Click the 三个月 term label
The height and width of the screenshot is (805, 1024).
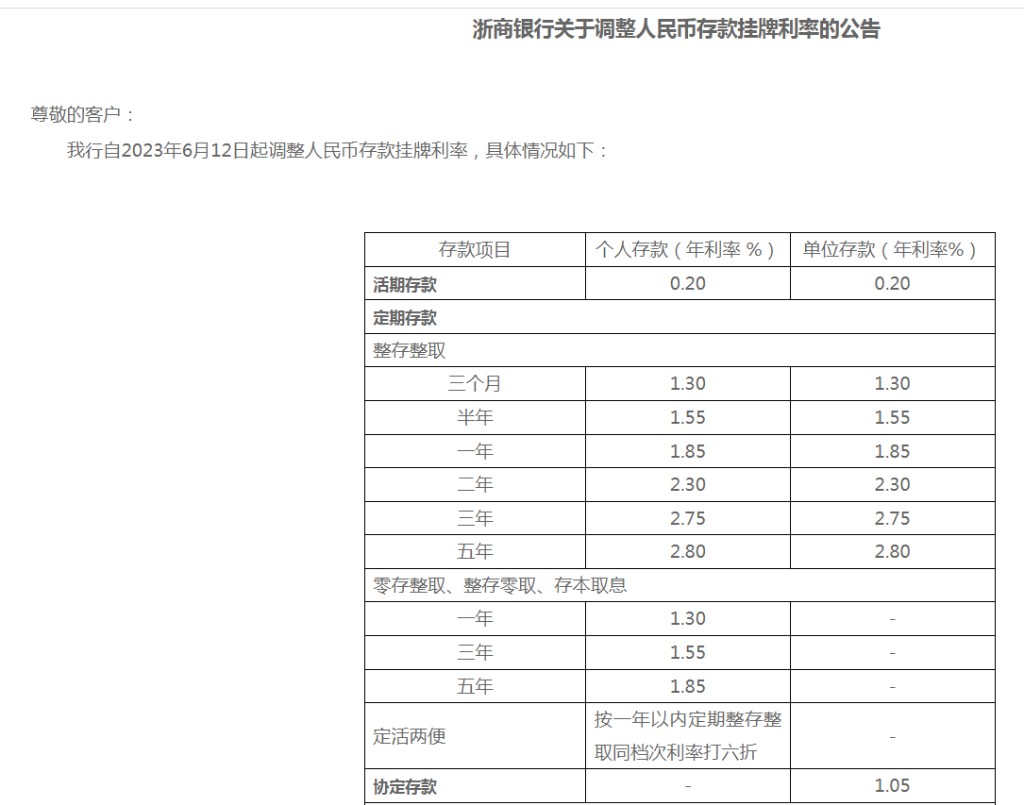pyautogui.click(x=475, y=384)
